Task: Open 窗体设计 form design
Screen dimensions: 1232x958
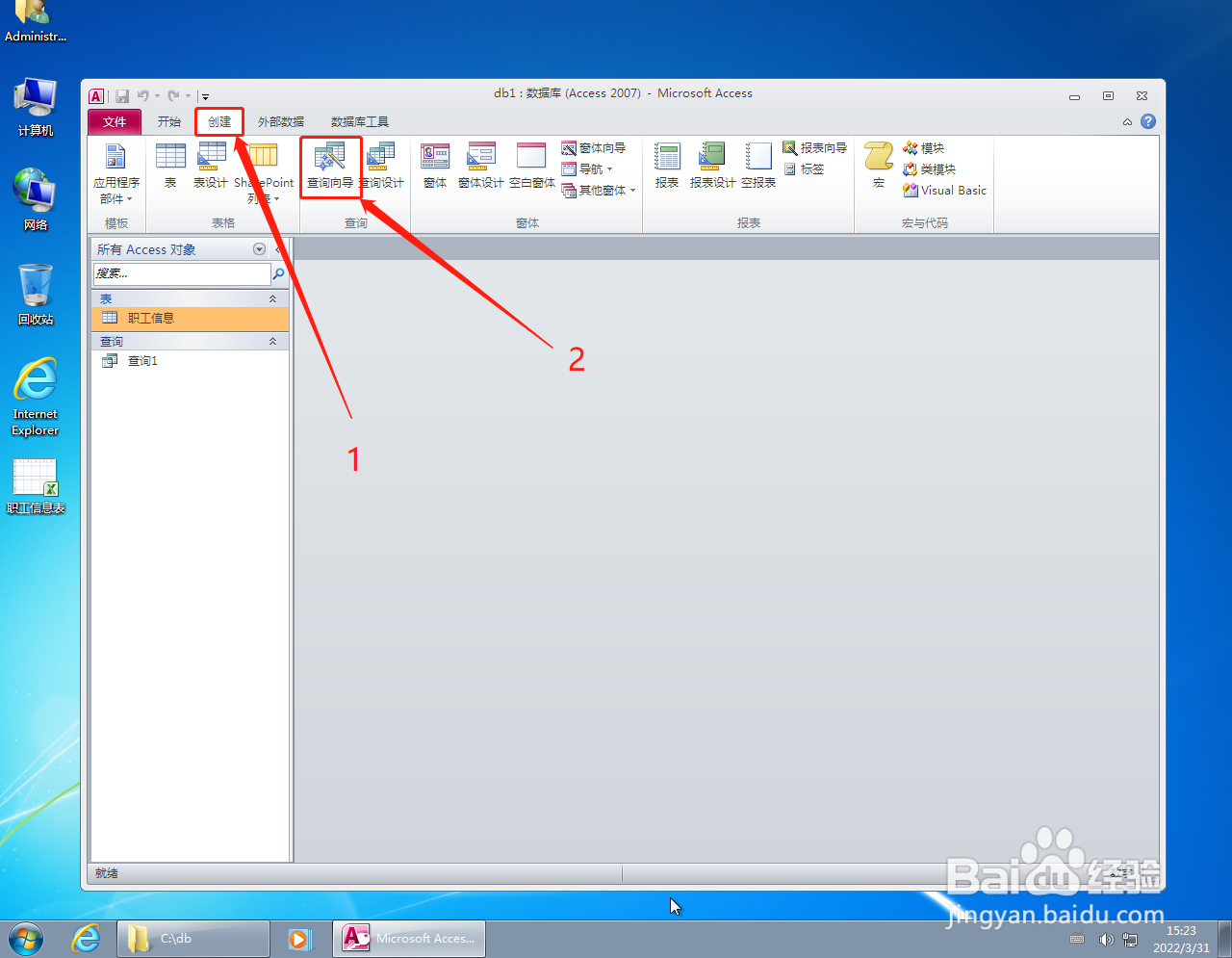Action: point(480,166)
